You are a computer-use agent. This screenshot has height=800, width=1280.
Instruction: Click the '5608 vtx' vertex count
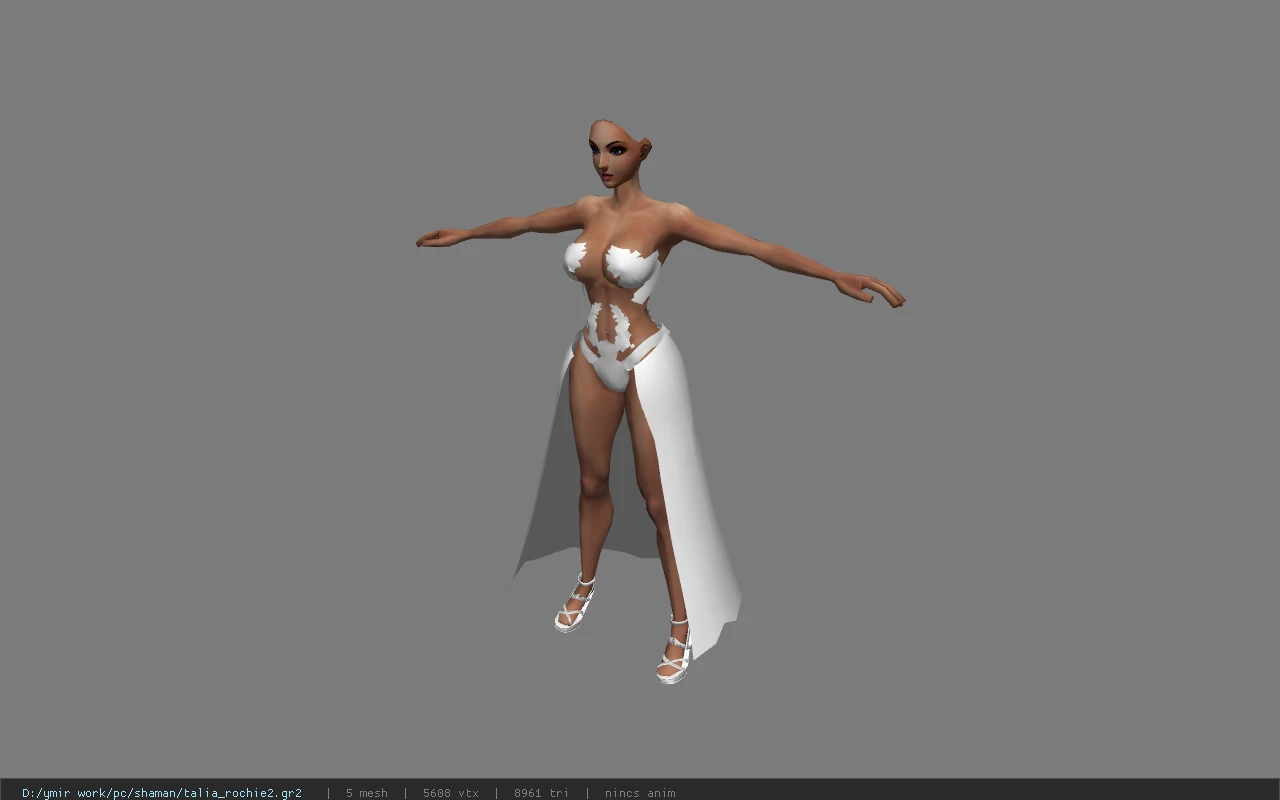(x=451, y=793)
